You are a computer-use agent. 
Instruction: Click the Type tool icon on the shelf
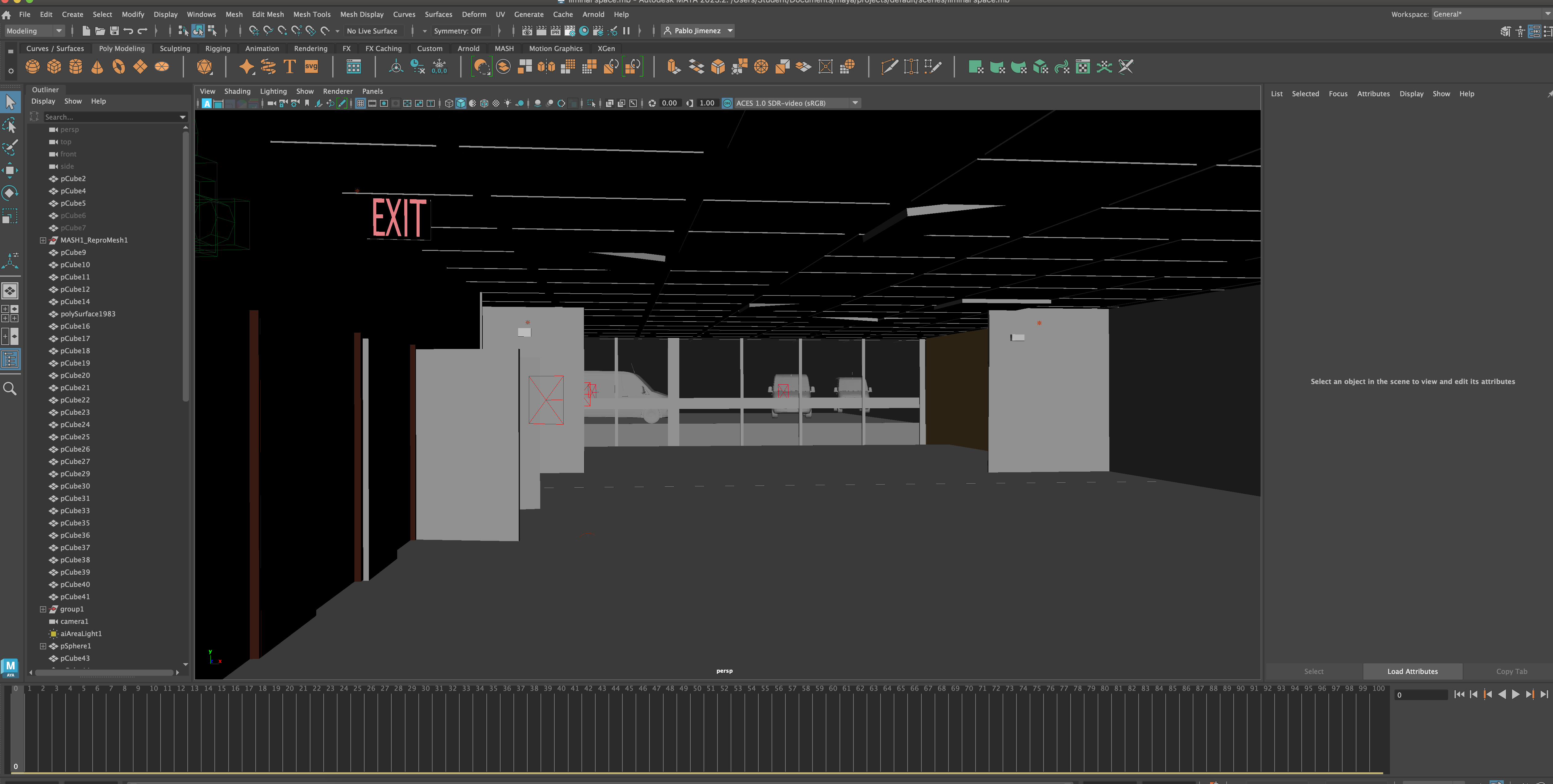(289, 67)
